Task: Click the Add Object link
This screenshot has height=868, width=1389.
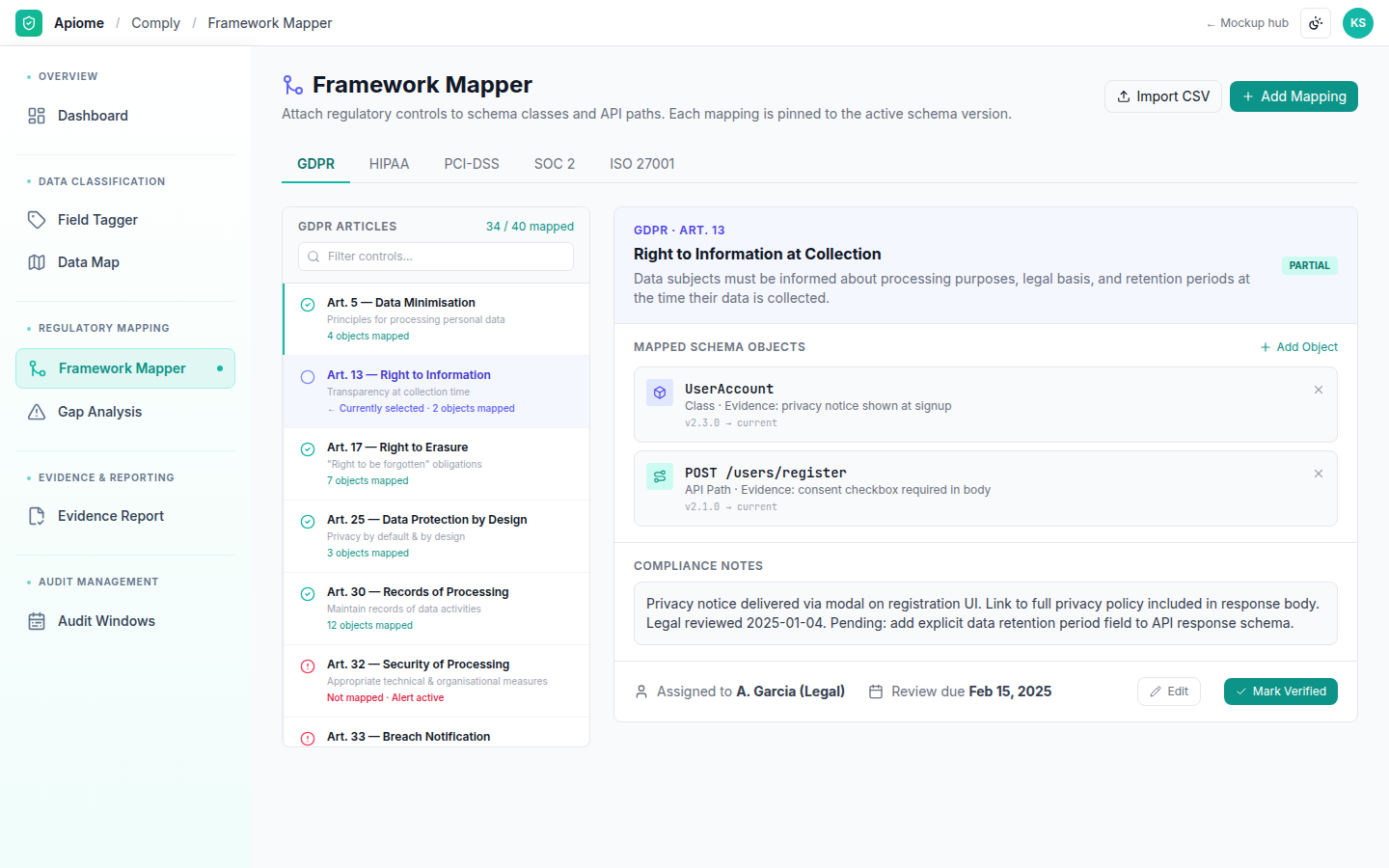Action: (1299, 347)
